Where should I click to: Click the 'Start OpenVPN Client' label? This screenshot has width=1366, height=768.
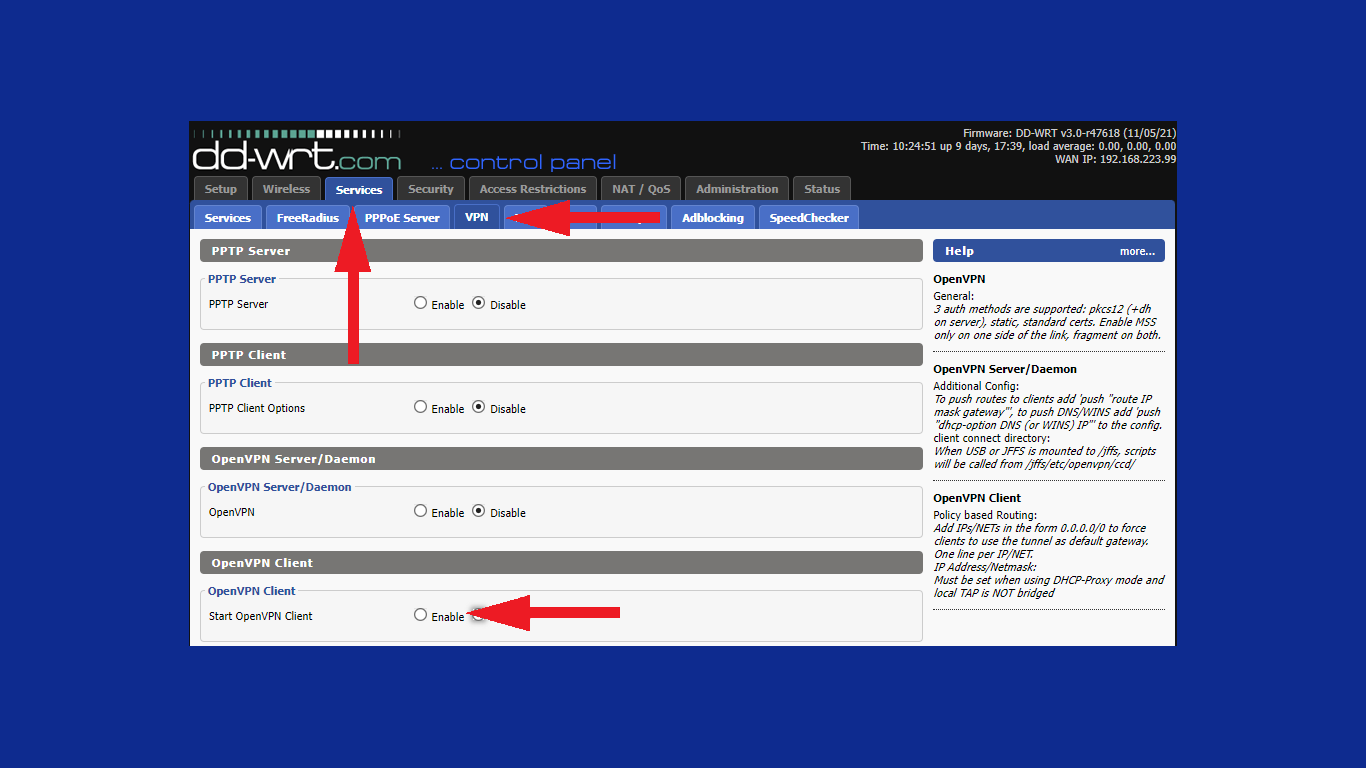[260, 616]
